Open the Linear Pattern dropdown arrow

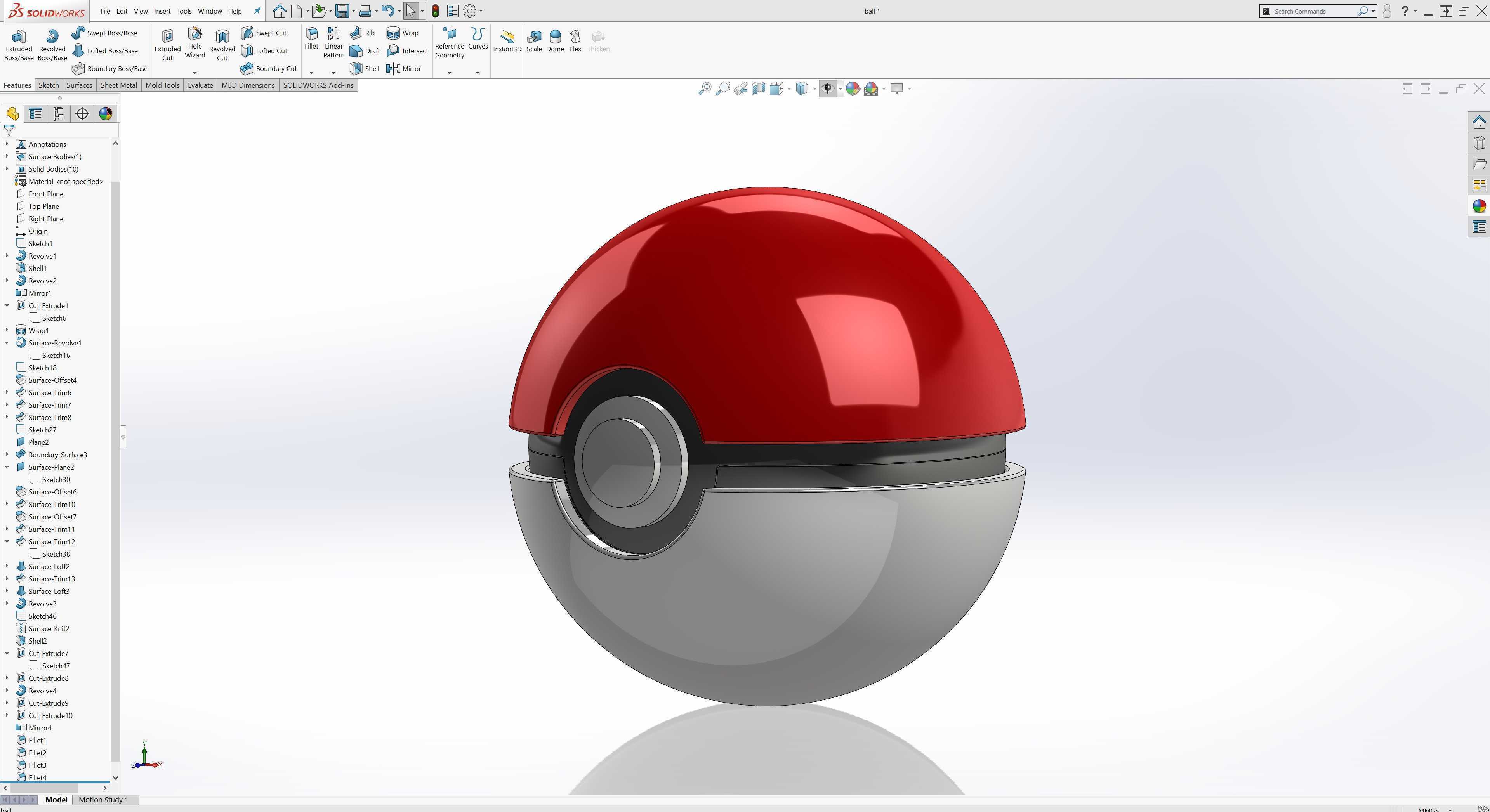(334, 72)
